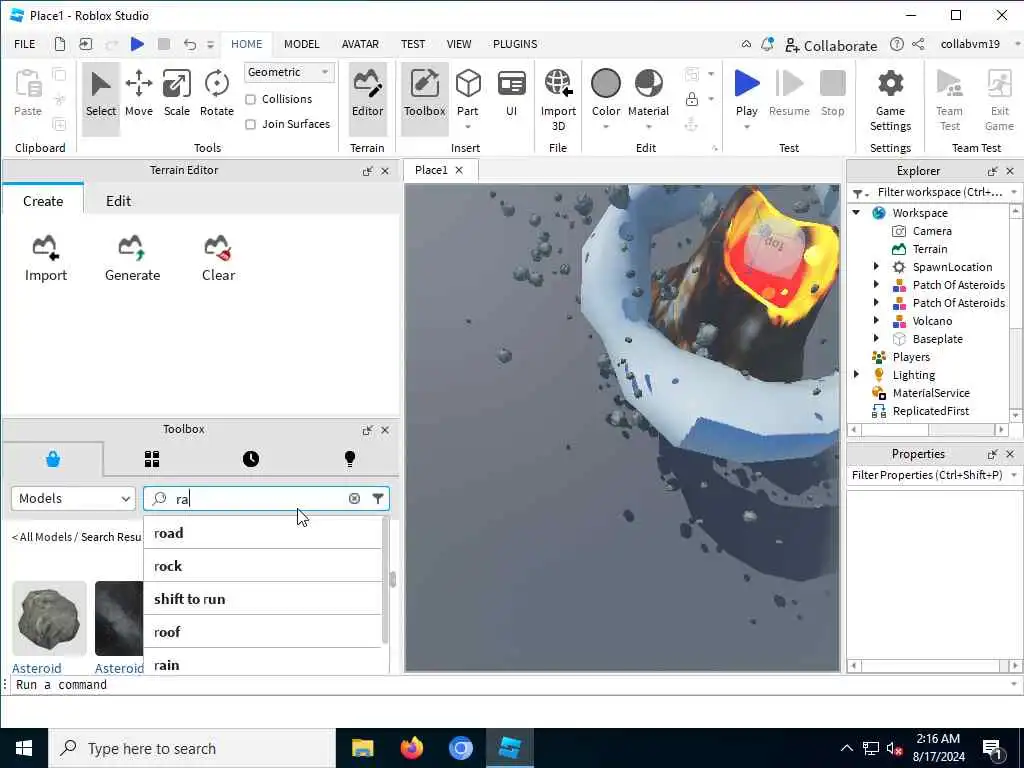This screenshot has width=1024, height=768.
Task: Open the Toolbox Marketplace tab
Action: [x=53, y=459]
